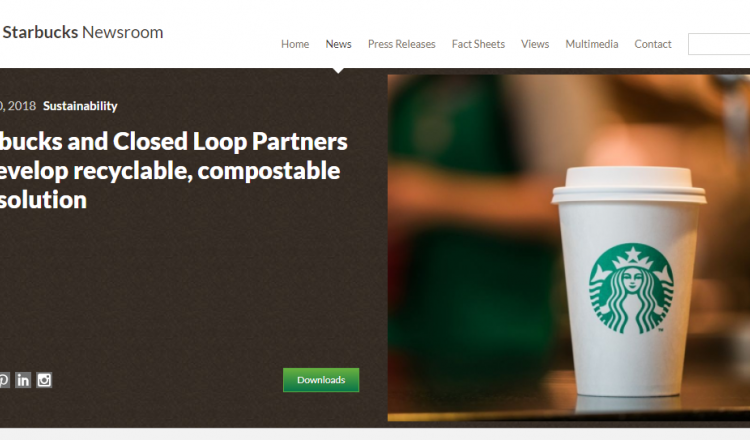This screenshot has width=750, height=440.
Task: Switch to the Multimedia section
Action: (592, 44)
